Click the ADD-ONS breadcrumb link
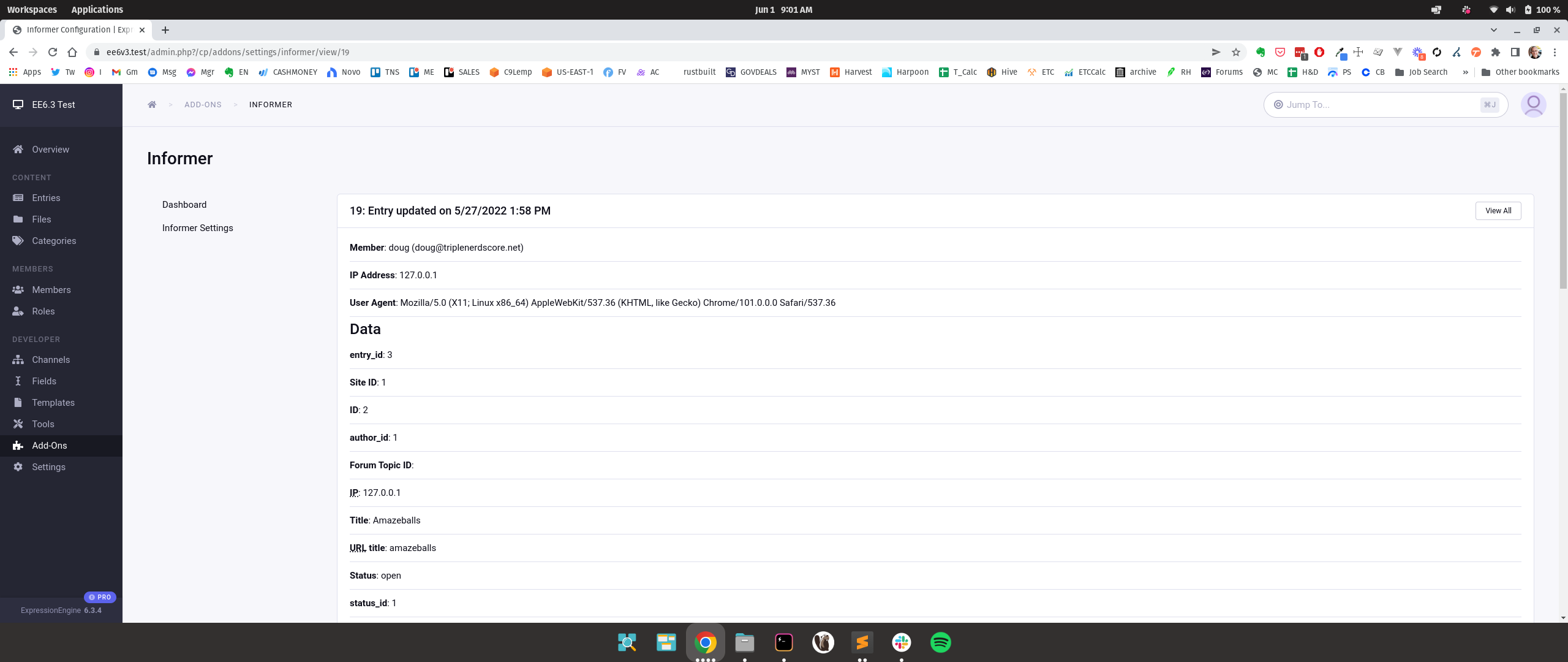This screenshot has width=1568, height=662. pos(203,104)
